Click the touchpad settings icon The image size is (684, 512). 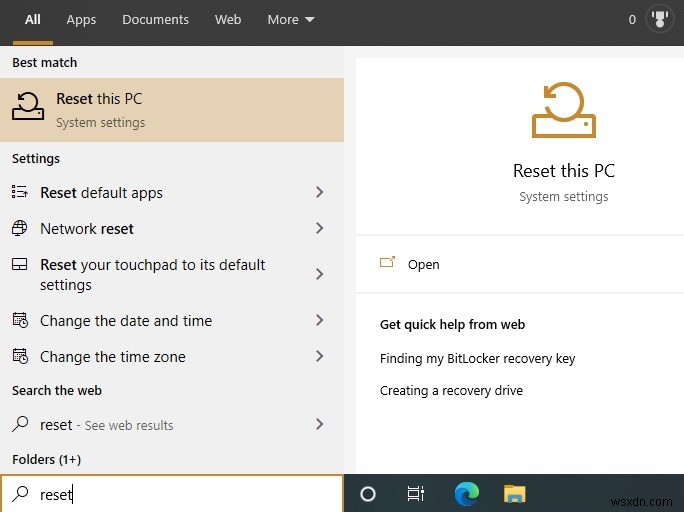(20, 264)
